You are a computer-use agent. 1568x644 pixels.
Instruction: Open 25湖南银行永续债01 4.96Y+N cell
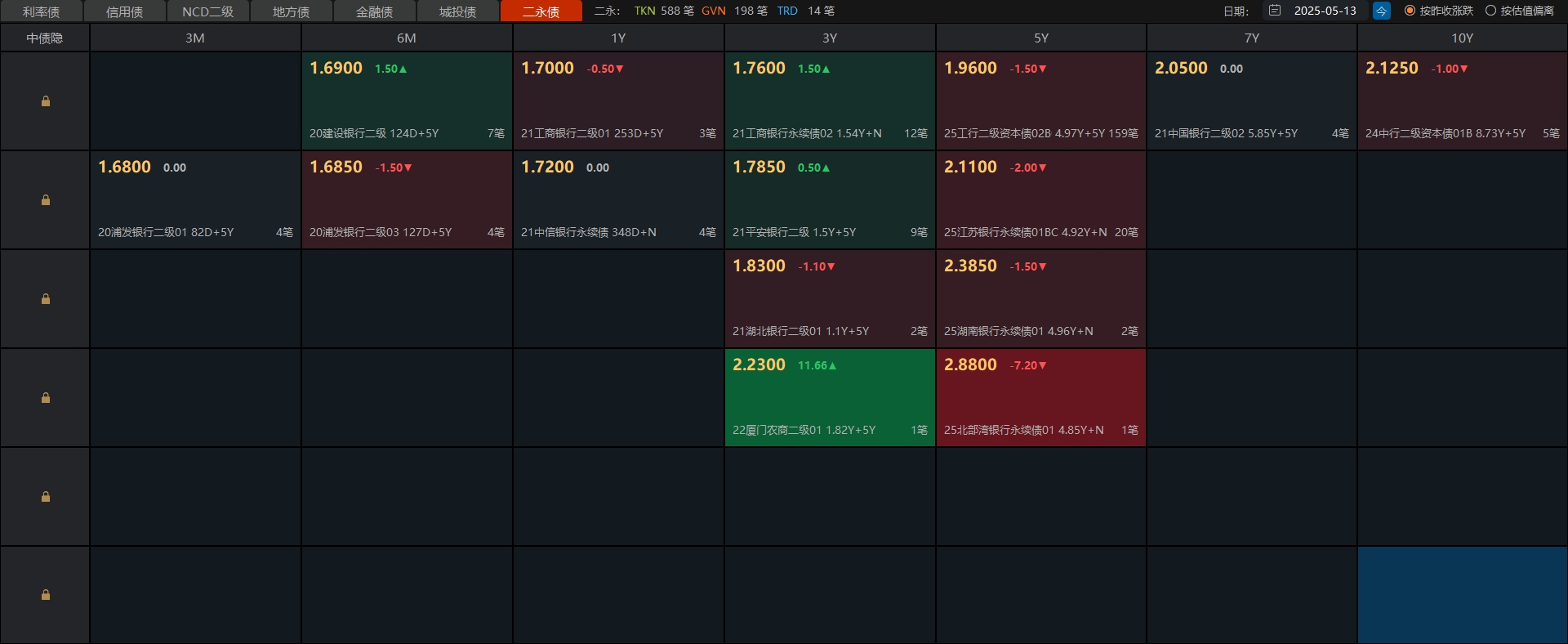point(1041,299)
